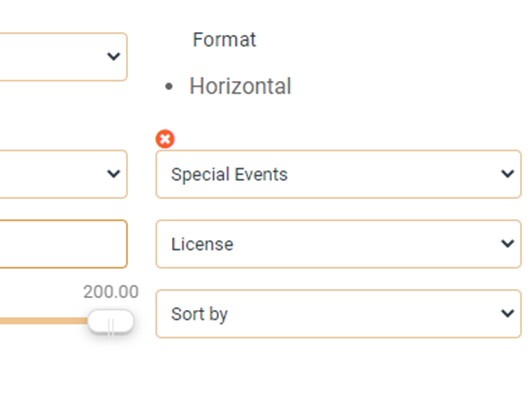Open the Special Events dropdown

tap(338, 174)
